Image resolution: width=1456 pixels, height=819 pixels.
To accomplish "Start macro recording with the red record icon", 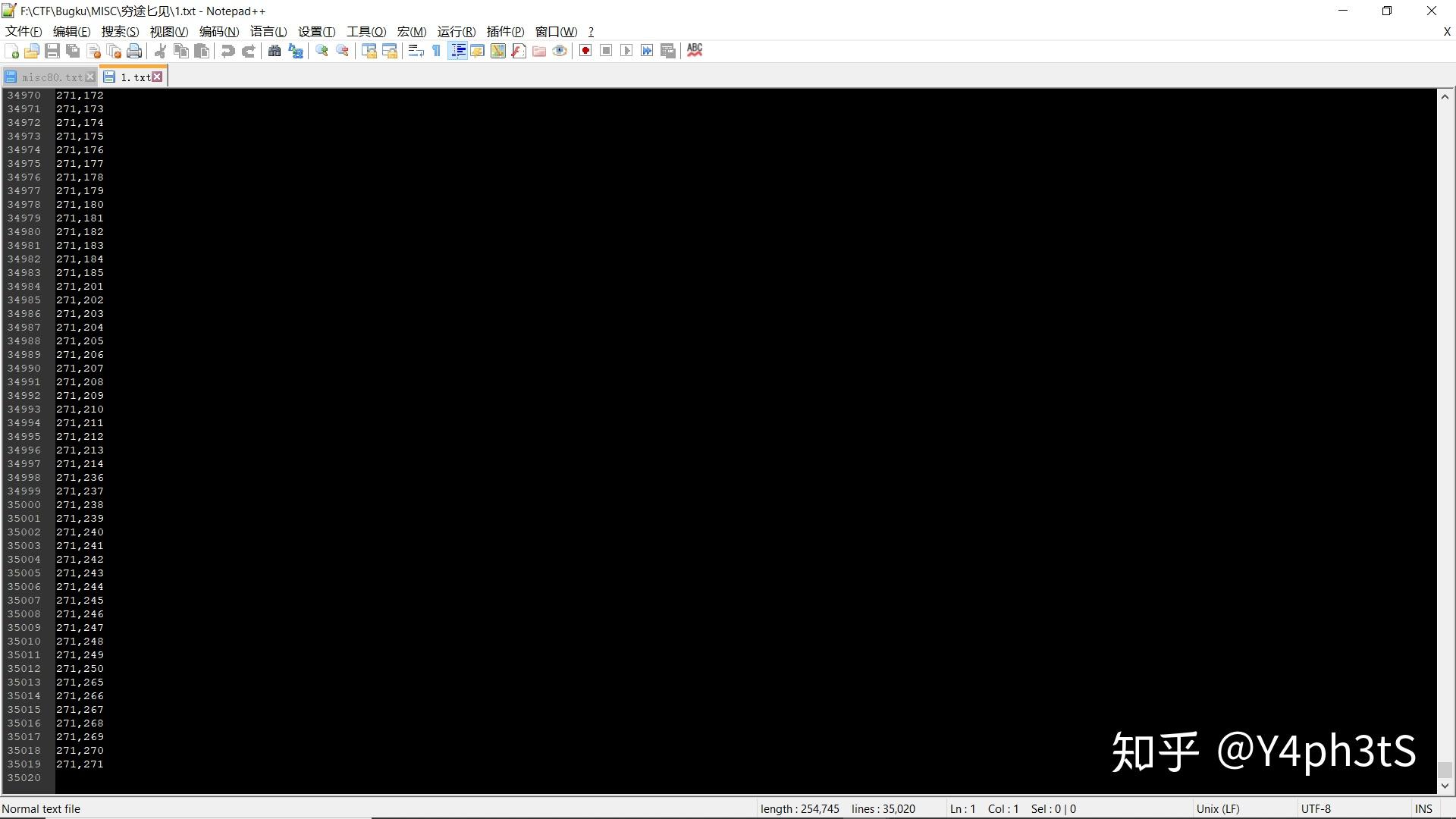I will 585,51.
